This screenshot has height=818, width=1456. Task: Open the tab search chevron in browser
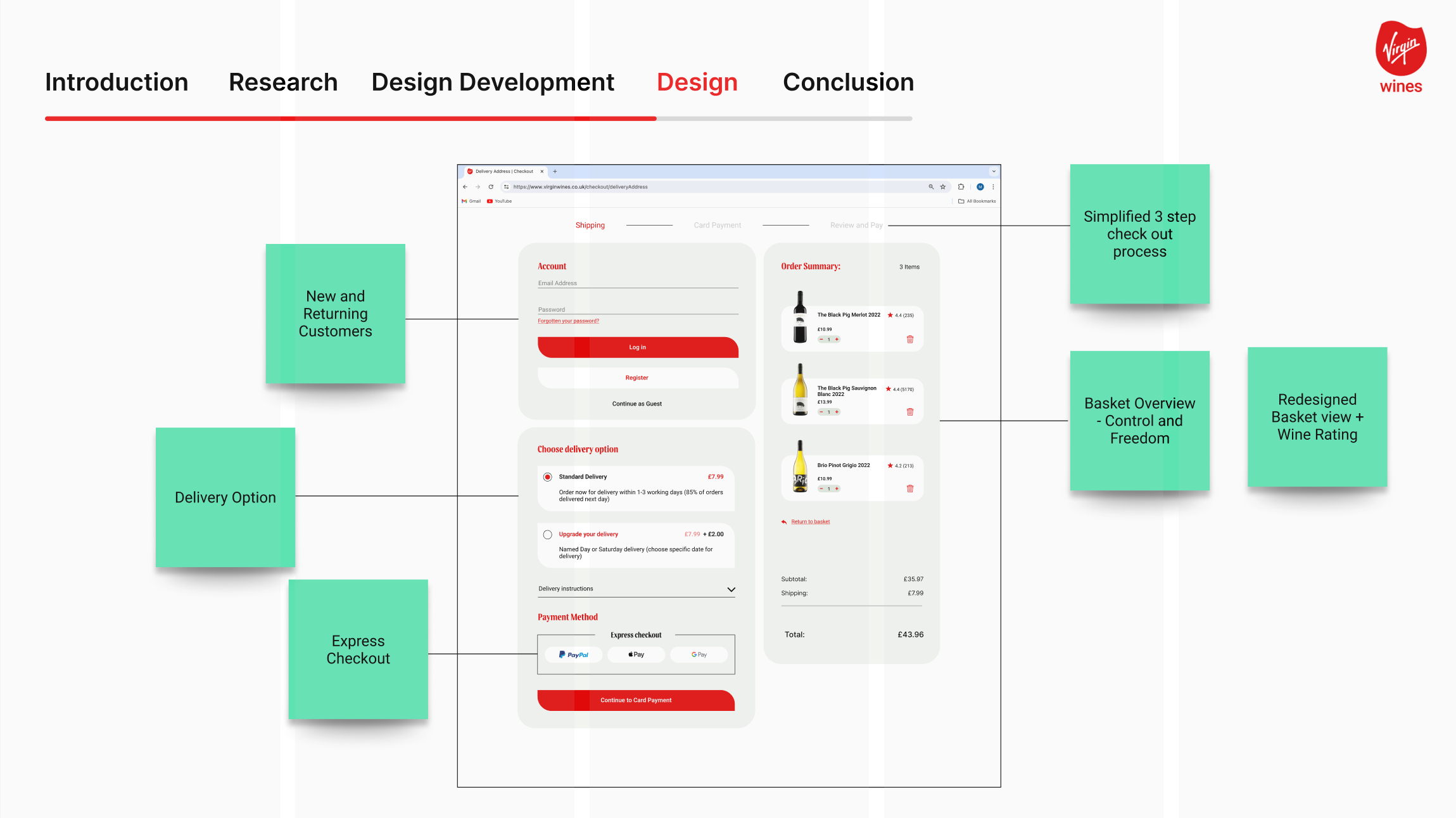pos(994,172)
